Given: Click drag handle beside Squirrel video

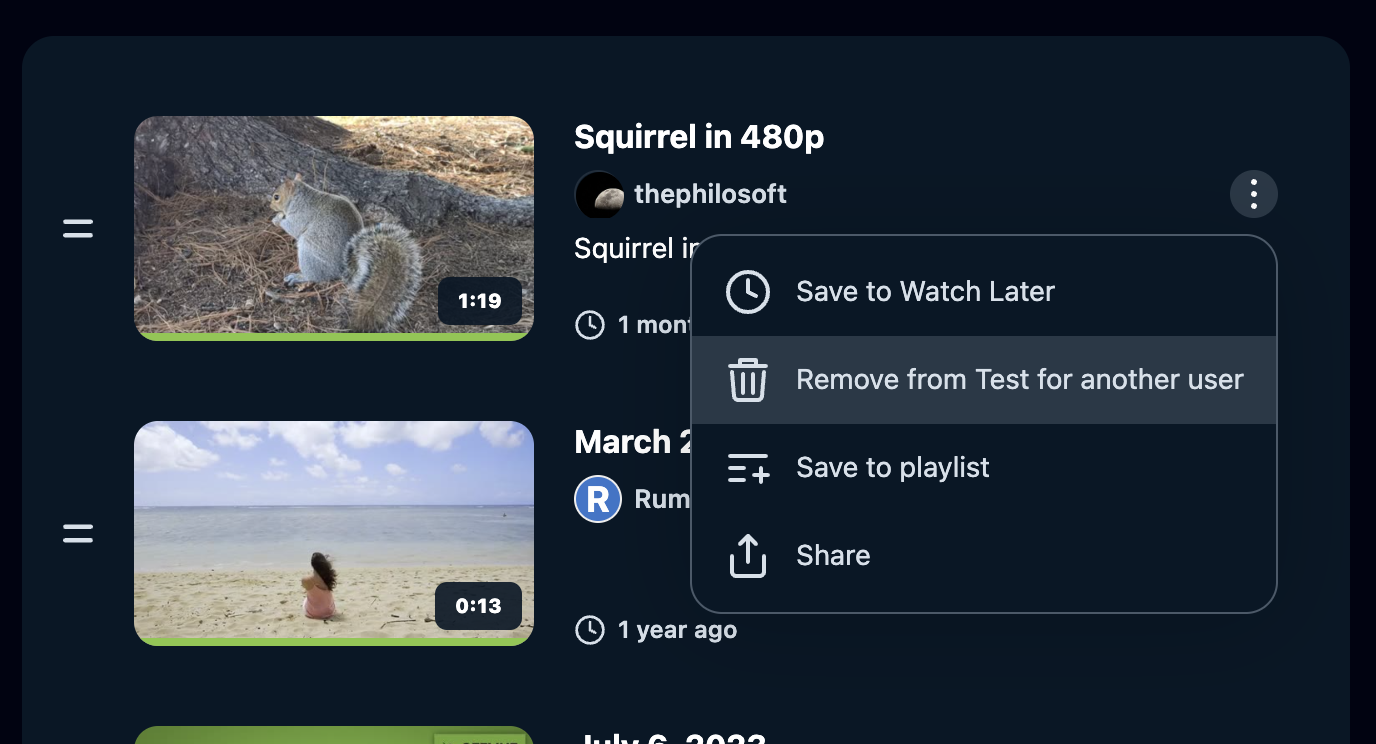Looking at the screenshot, I should tap(78, 229).
